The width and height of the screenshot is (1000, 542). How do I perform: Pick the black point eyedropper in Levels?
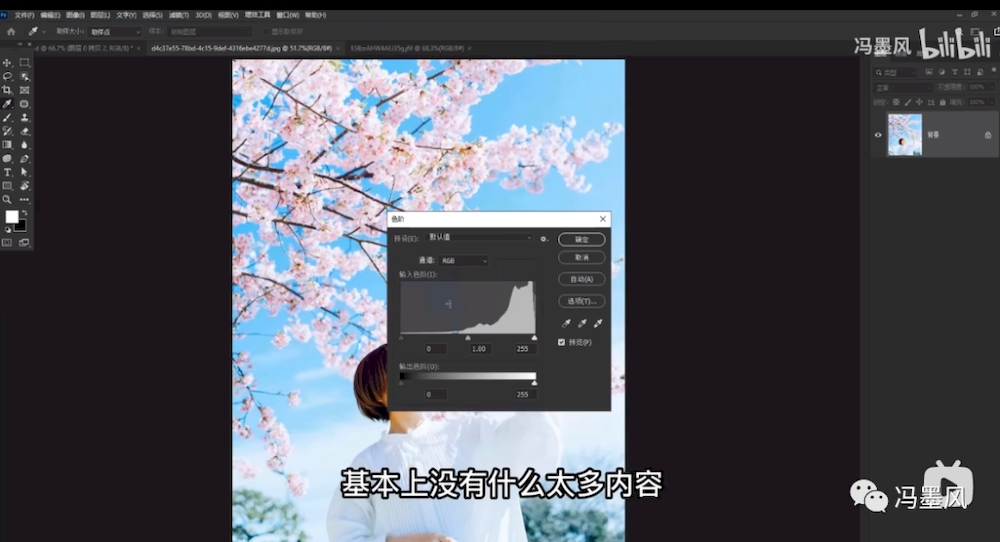tap(566, 323)
